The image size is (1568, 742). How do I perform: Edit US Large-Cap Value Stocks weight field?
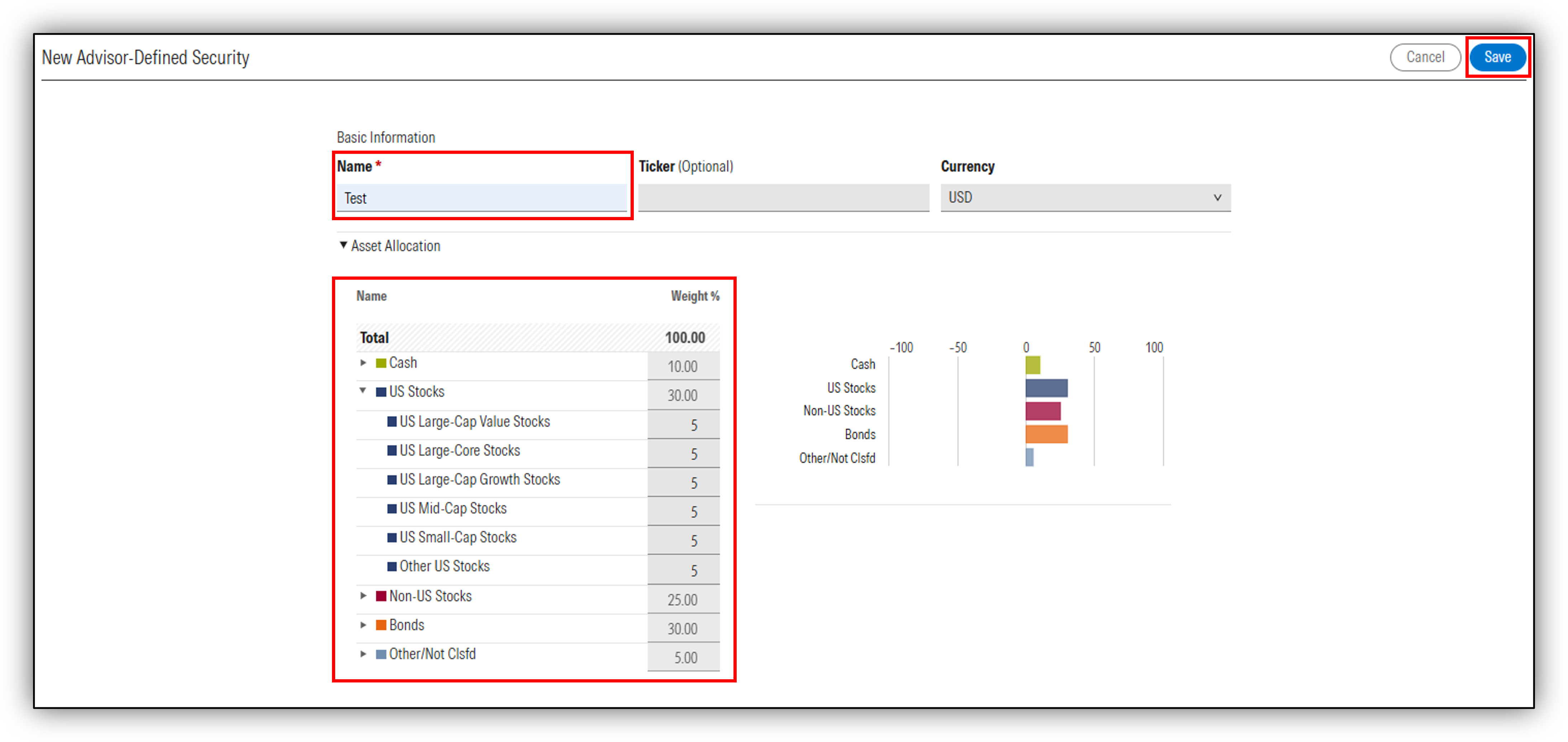pyautogui.click(x=683, y=425)
